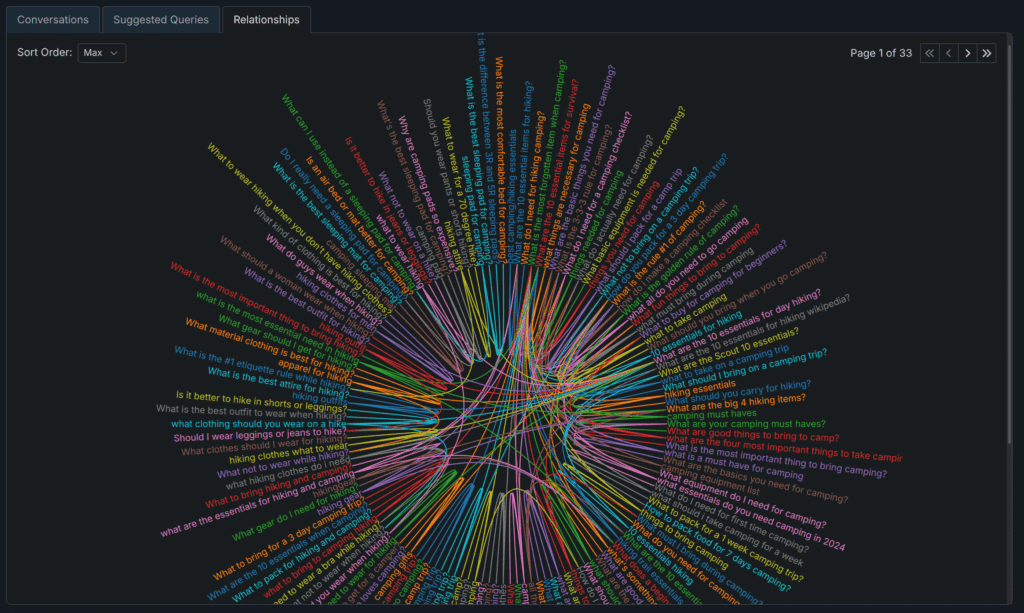This screenshot has width=1024, height=613.
Task: Jump to the last page
Action: pos(987,53)
